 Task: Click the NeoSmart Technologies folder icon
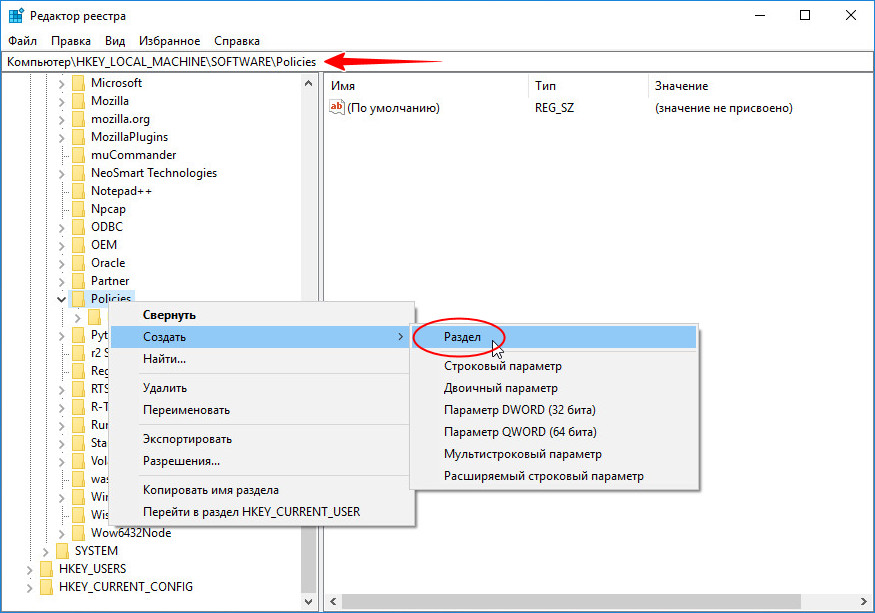[79, 173]
